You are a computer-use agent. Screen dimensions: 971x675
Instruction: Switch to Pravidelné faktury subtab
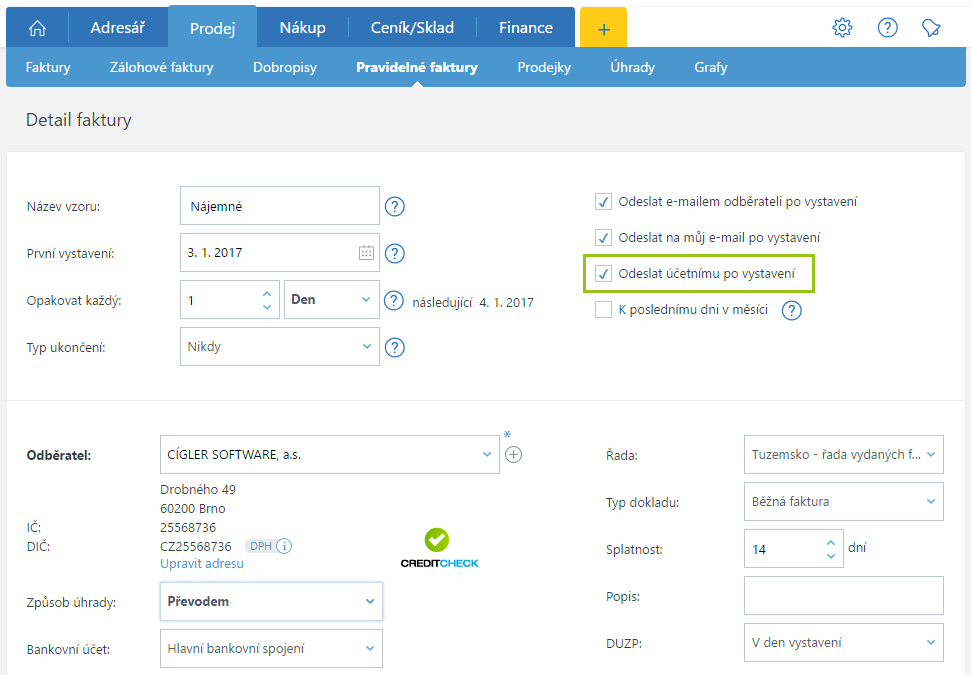coord(417,67)
